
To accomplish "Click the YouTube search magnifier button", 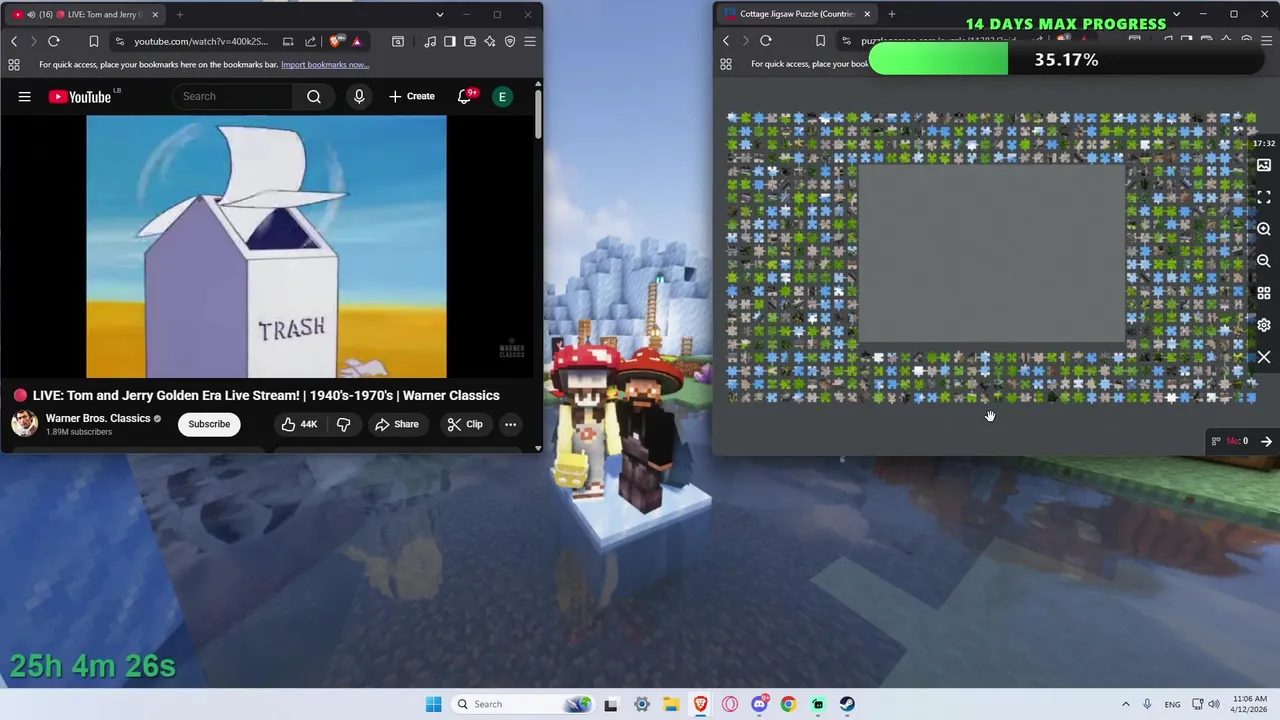I will (314, 97).
